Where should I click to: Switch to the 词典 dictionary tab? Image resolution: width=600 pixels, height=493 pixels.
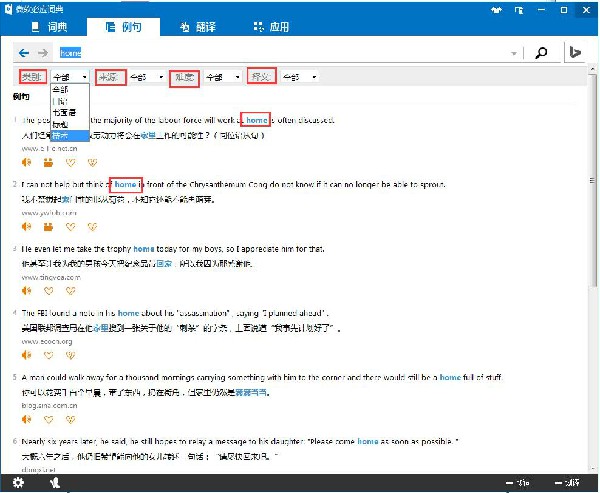tap(49, 27)
